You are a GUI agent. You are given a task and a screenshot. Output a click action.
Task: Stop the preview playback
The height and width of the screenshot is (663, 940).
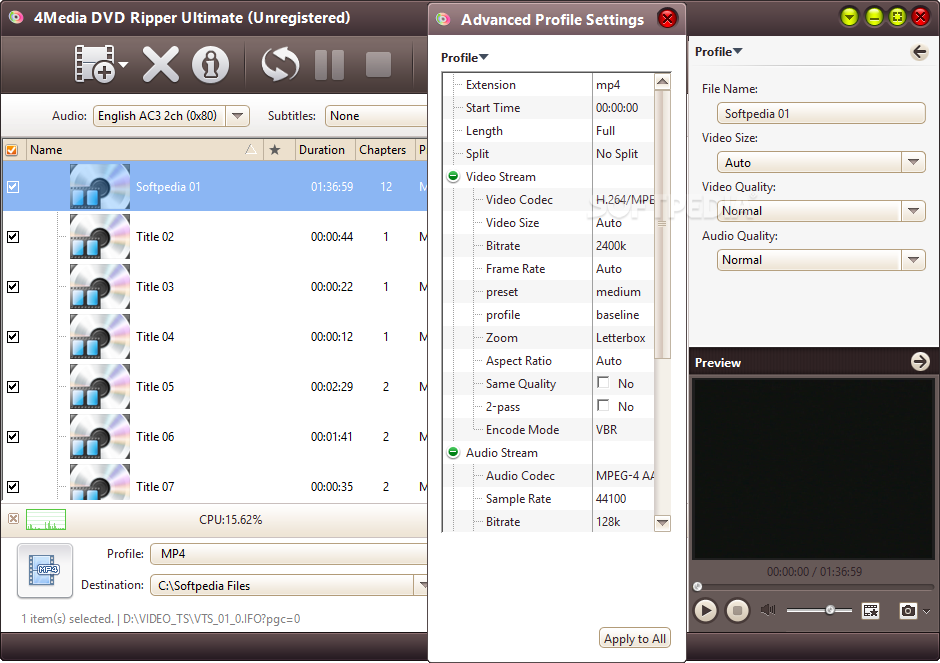click(737, 611)
